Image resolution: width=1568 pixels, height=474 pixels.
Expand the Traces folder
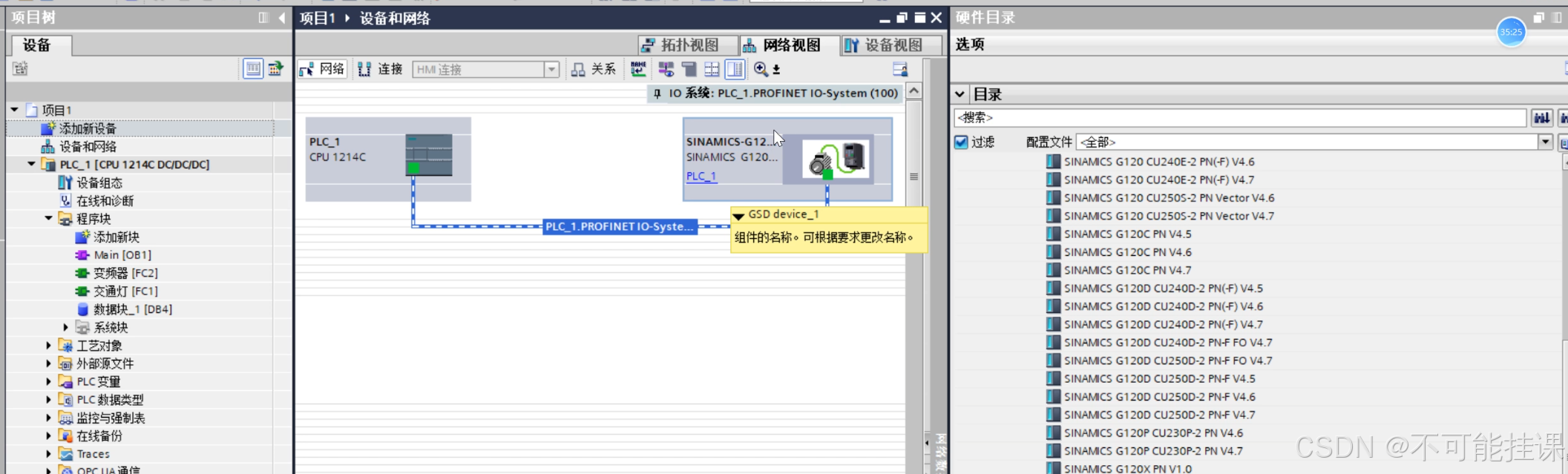click(x=48, y=453)
